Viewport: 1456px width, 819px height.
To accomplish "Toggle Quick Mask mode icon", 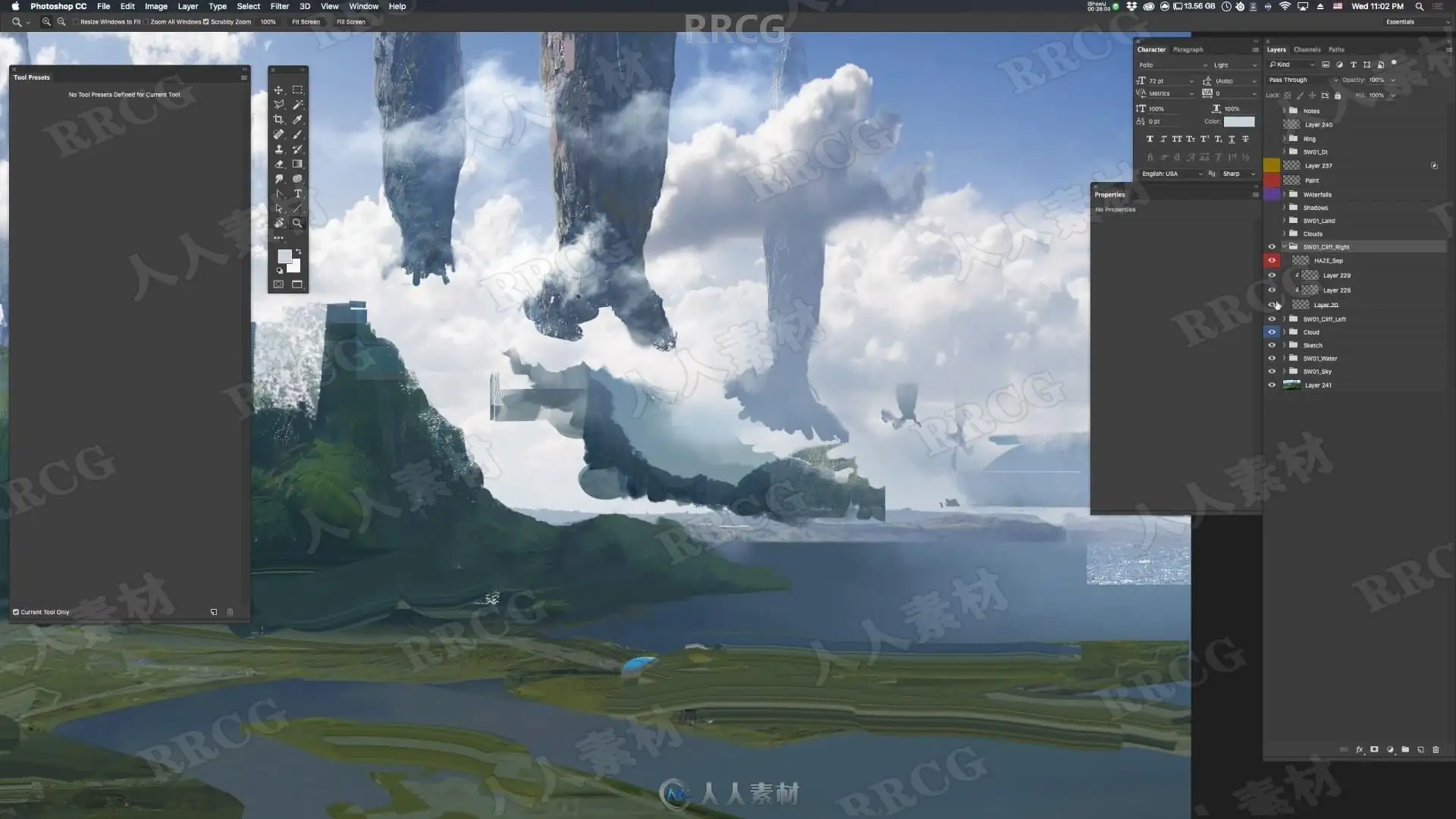I will [x=278, y=284].
